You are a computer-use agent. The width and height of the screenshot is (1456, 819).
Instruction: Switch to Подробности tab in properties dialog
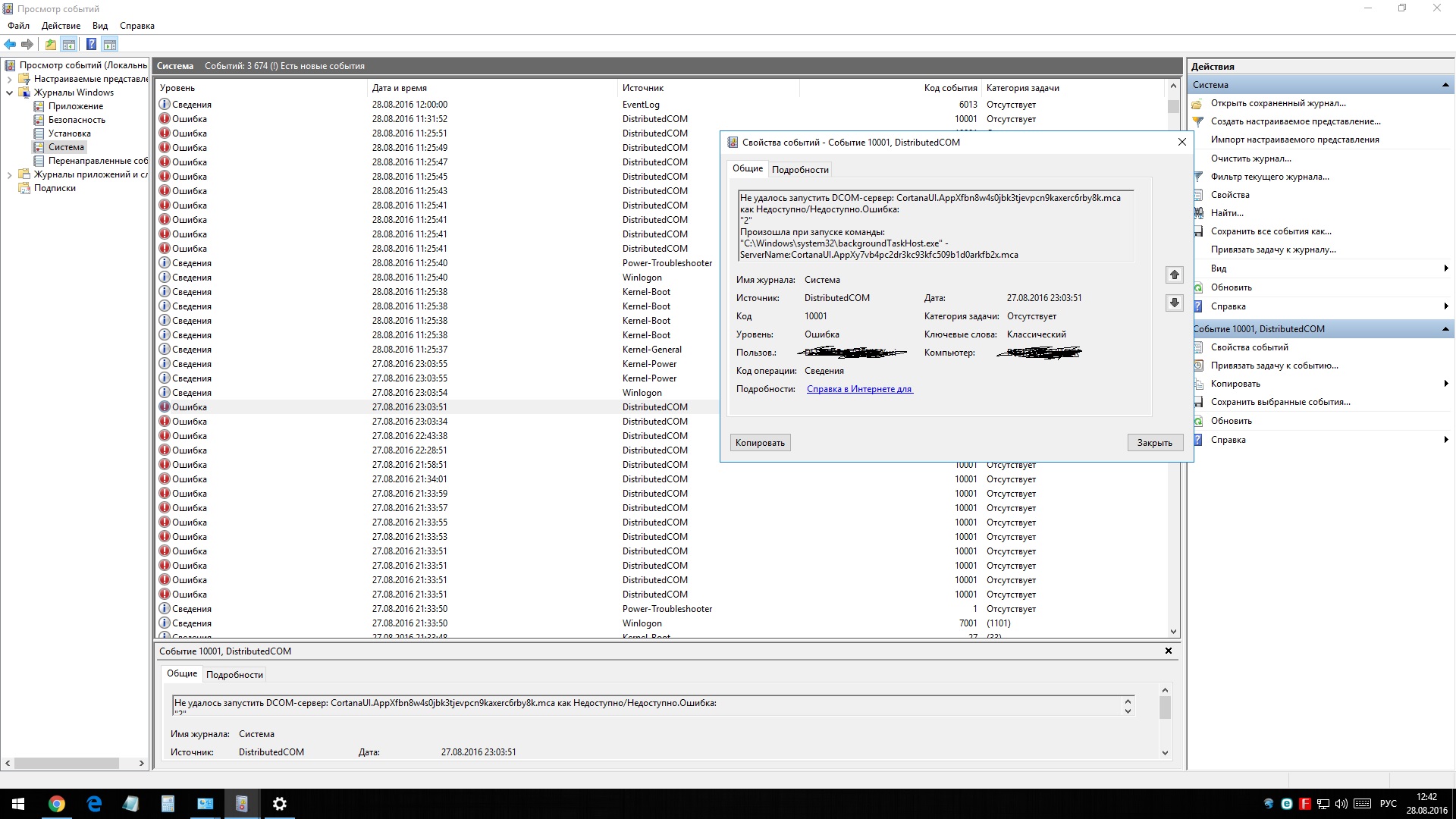point(800,170)
